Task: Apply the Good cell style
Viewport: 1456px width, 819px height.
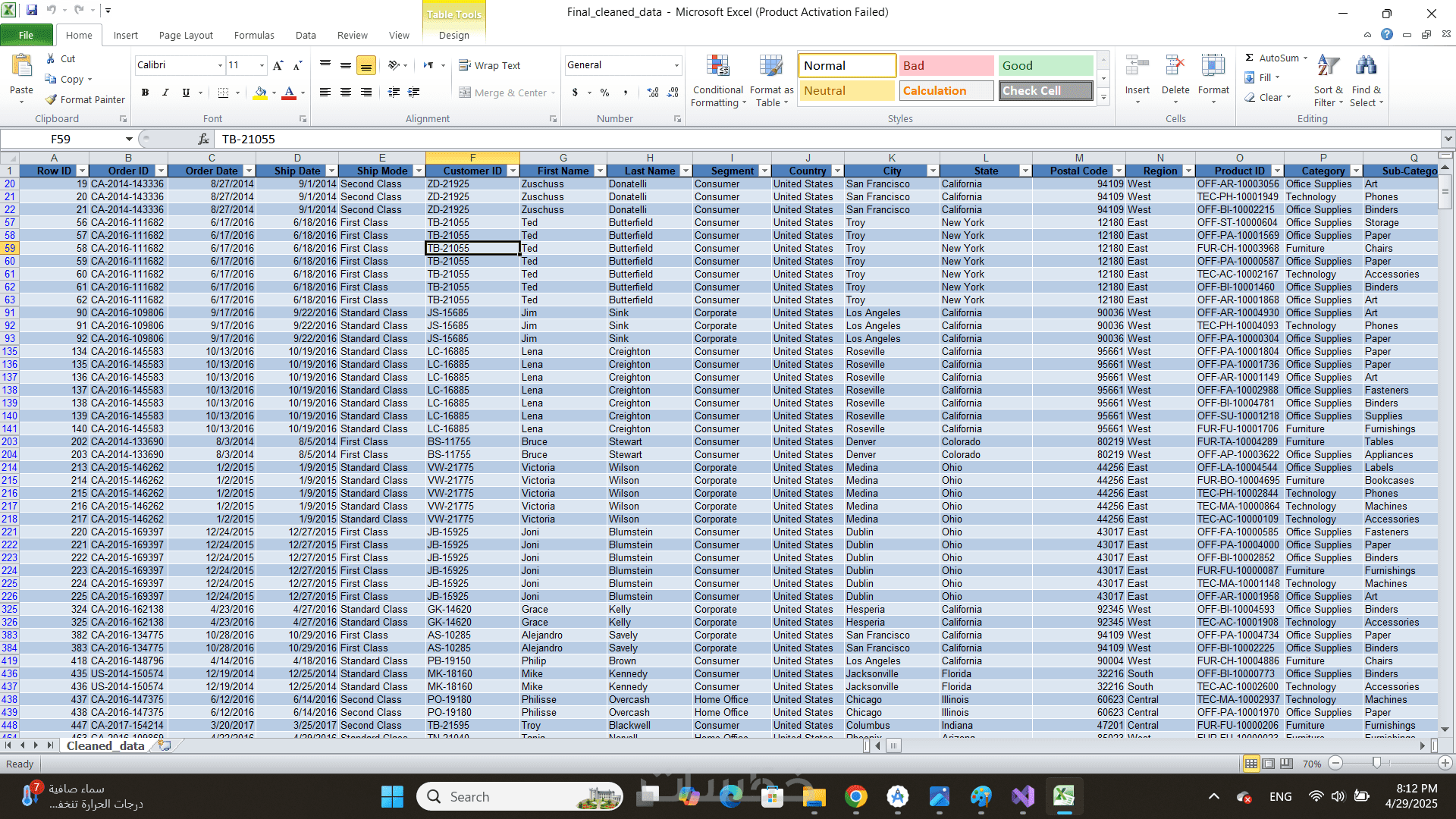Action: coord(1045,66)
